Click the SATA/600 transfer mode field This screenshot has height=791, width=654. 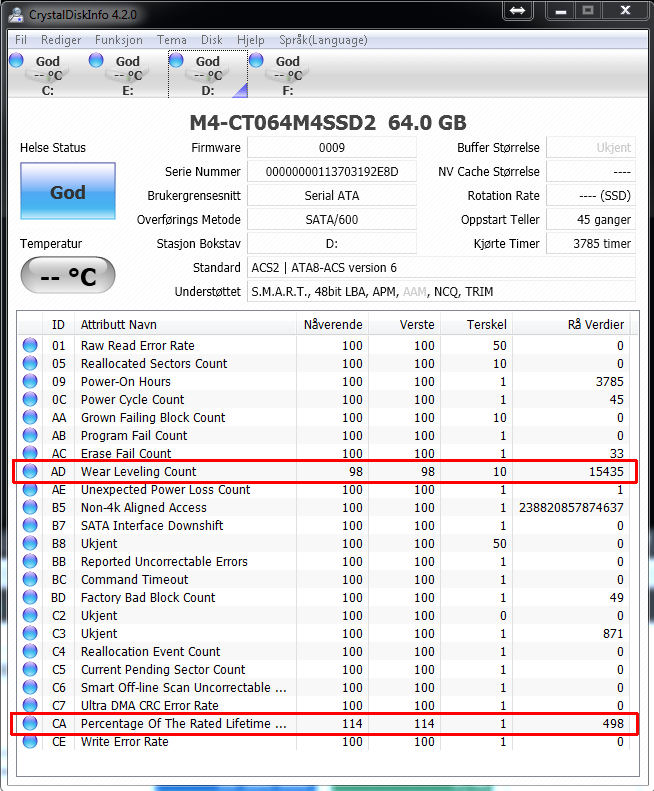click(x=332, y=220)
